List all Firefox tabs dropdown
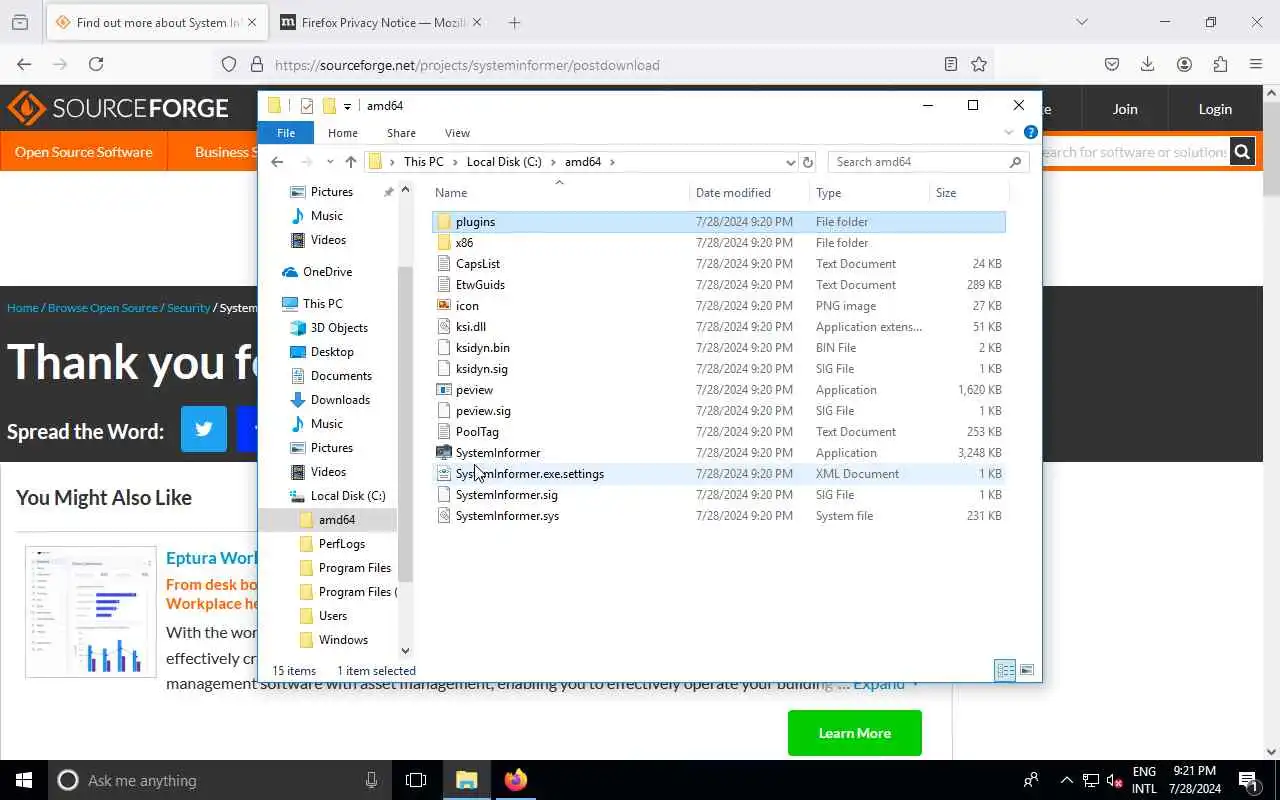The height and width of the screenshot is (800, 1280). click(x=1081, y=22)
